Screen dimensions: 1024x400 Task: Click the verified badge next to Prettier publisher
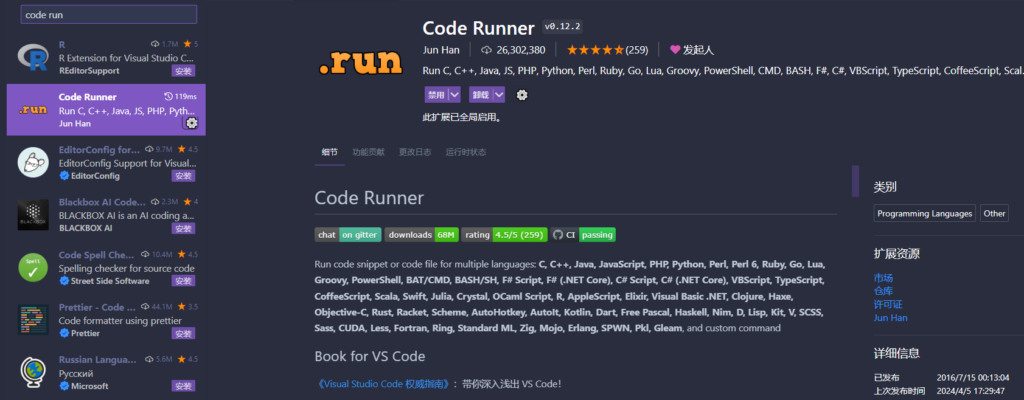click(x=64, y=333)
